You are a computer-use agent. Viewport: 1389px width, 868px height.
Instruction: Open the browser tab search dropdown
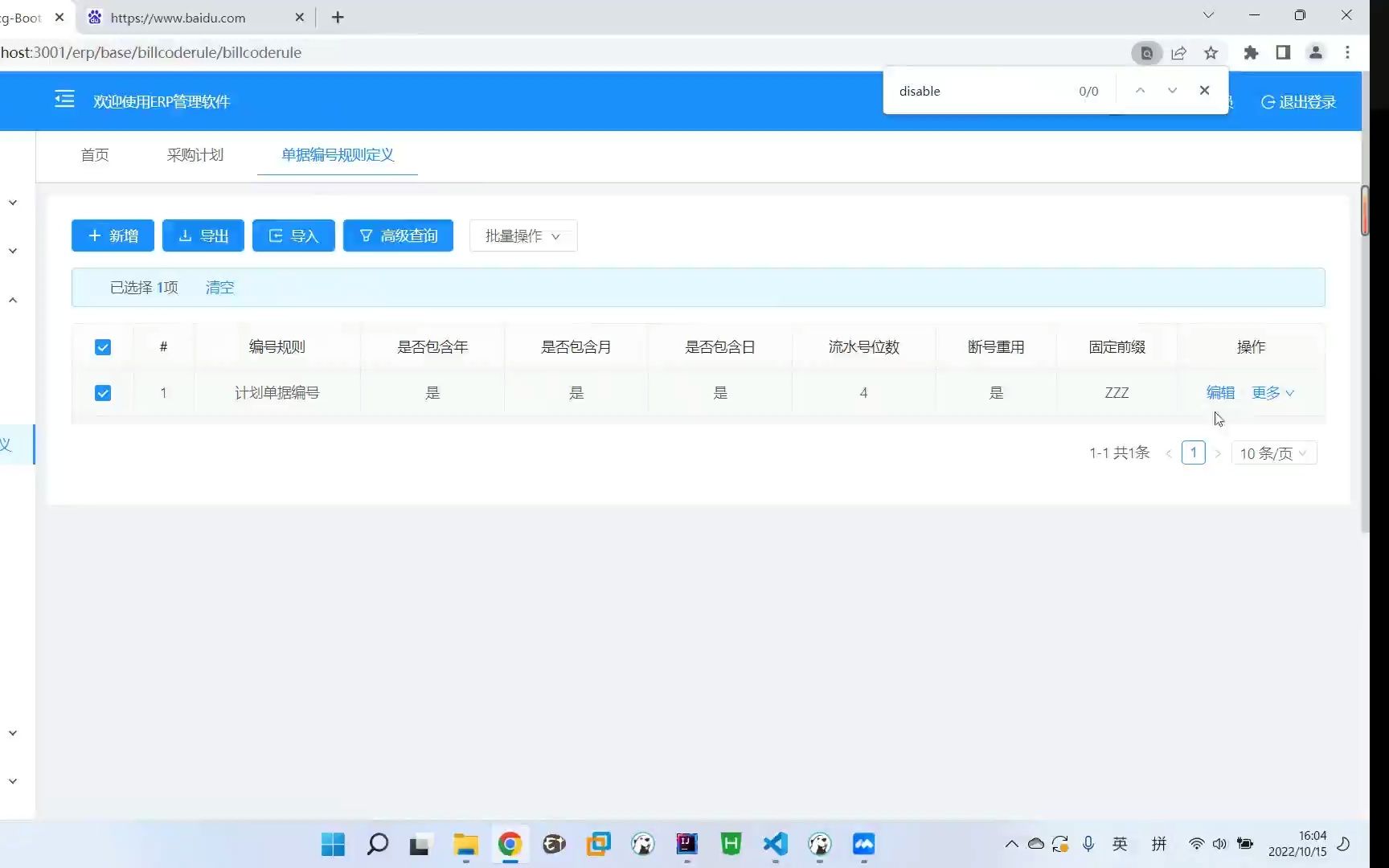1208,15
